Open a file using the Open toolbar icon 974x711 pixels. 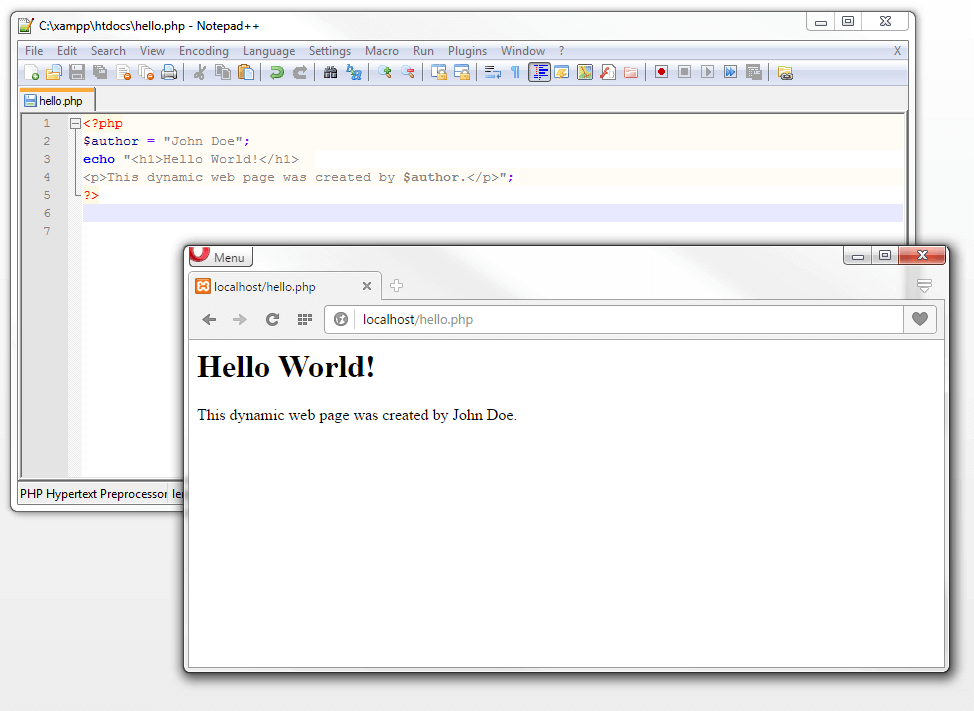click(x=54, y=72)
